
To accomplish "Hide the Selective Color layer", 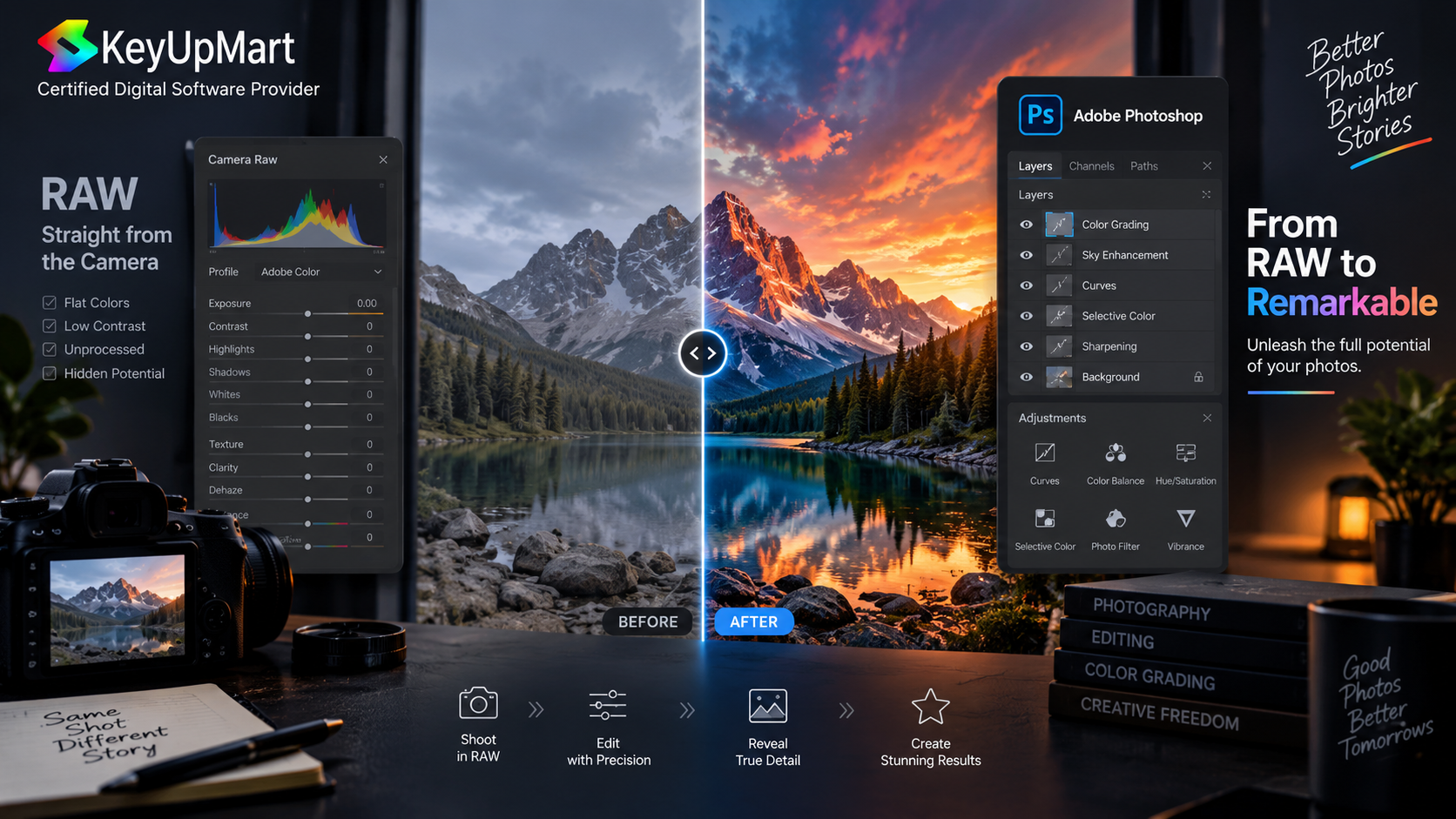I will 1027,316.
